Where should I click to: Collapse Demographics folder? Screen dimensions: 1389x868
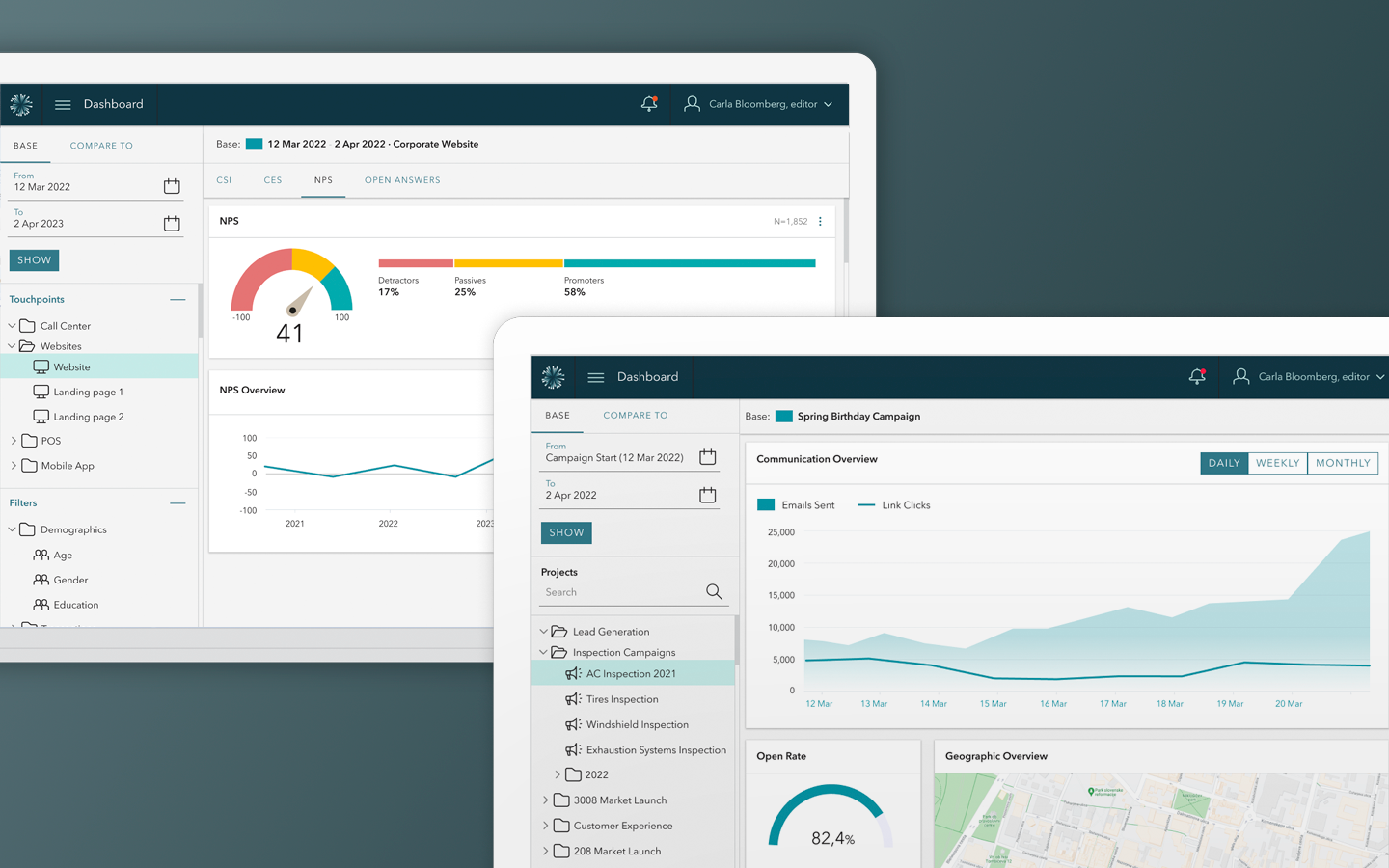coord(13,529)
